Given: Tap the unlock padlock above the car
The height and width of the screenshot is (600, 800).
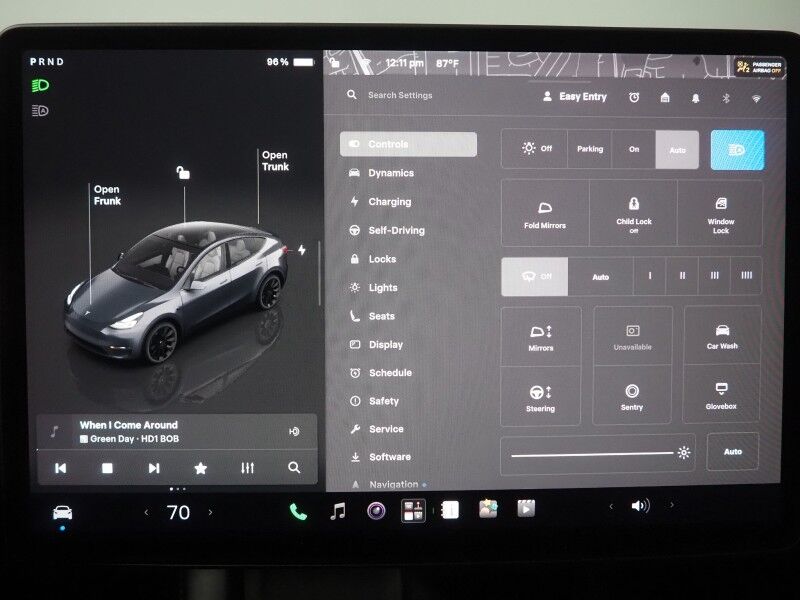Looking at the screenshot, I should pos(183,172).
